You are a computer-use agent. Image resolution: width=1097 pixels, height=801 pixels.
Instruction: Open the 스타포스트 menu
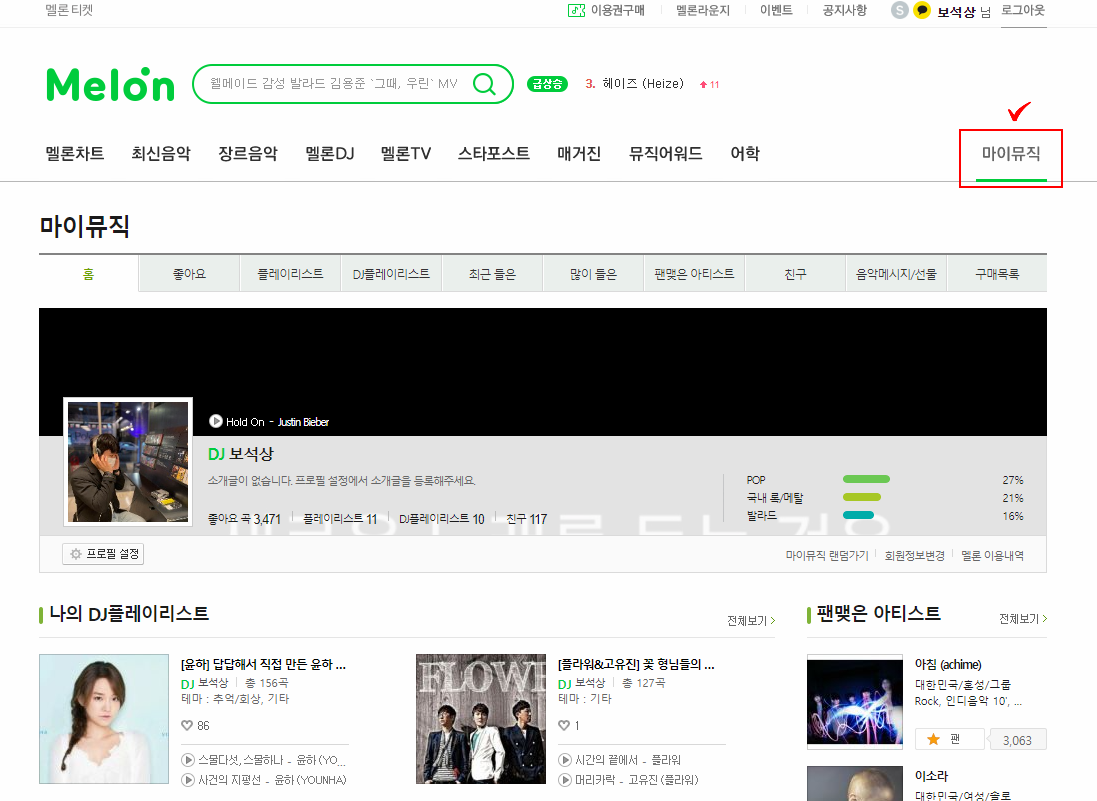[494, 153]
